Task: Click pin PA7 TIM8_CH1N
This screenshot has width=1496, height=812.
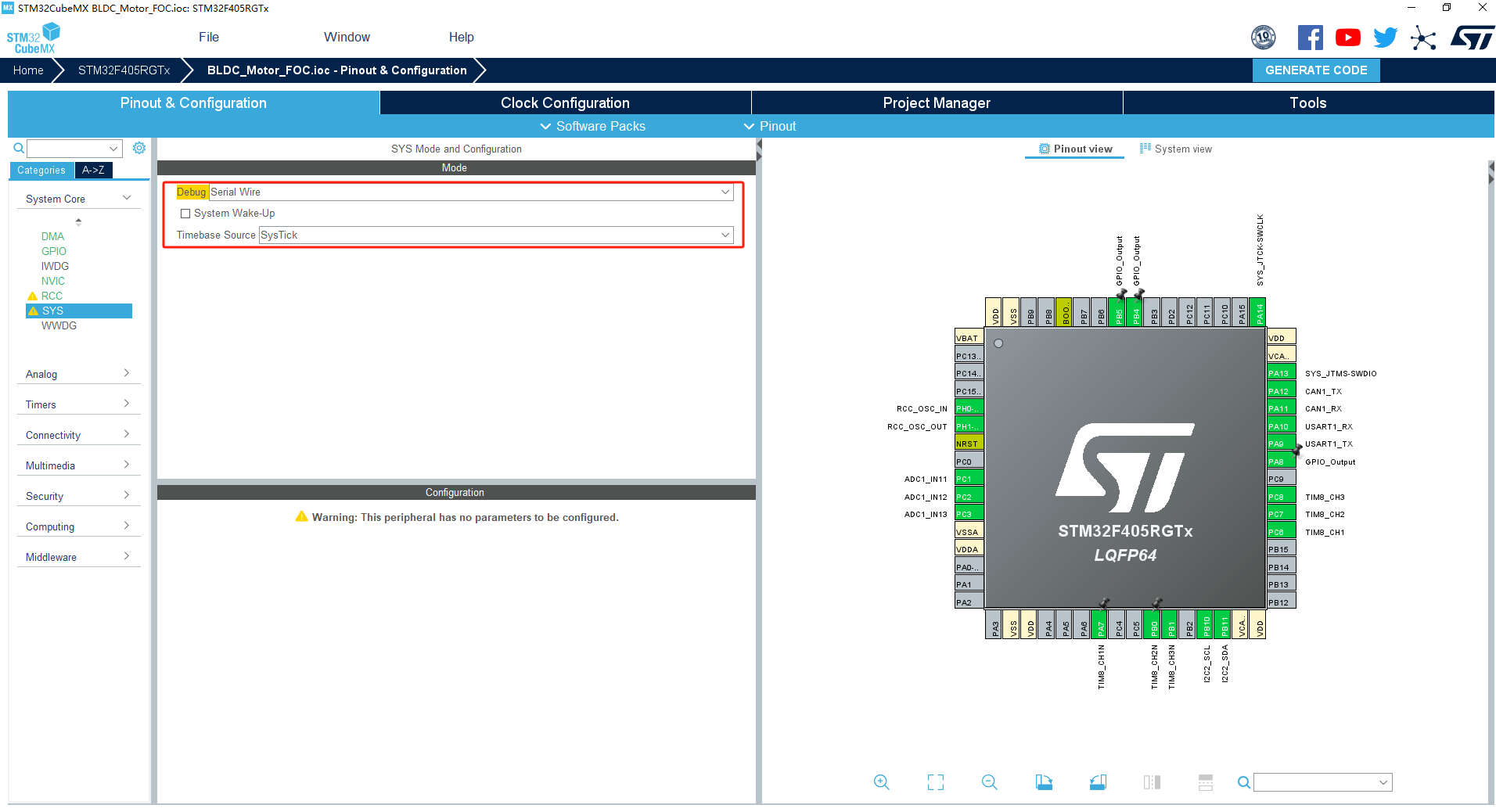Action: coord(1101,624)
